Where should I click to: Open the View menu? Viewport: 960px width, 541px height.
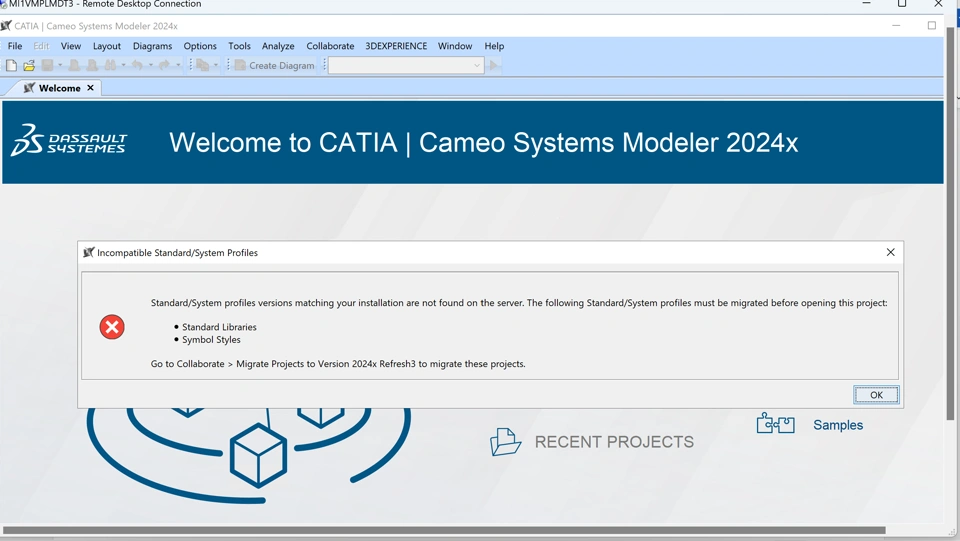click(x=70, y=46)
